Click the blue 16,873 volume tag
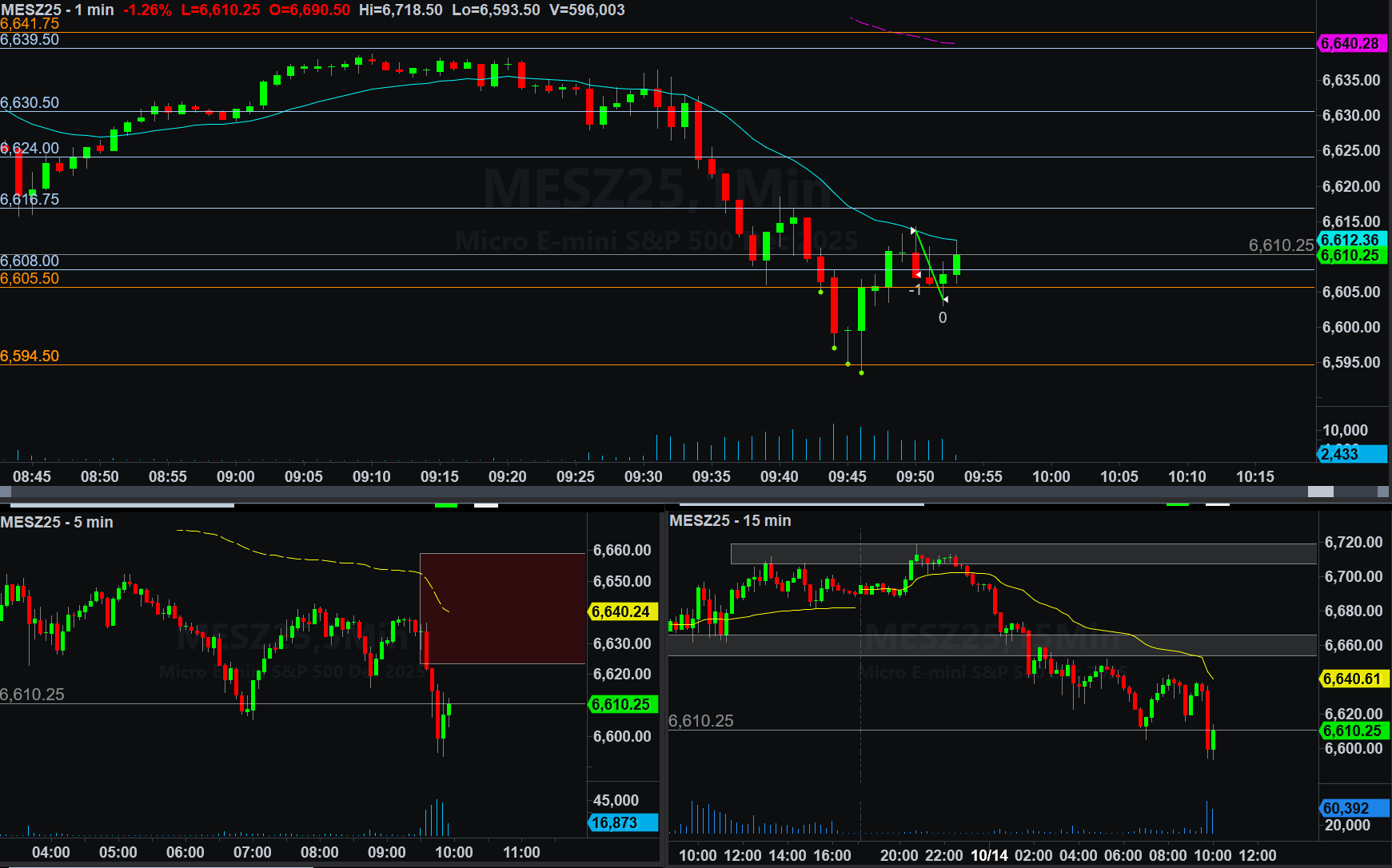The image size is (1392, 868). (x=622, y=822)
